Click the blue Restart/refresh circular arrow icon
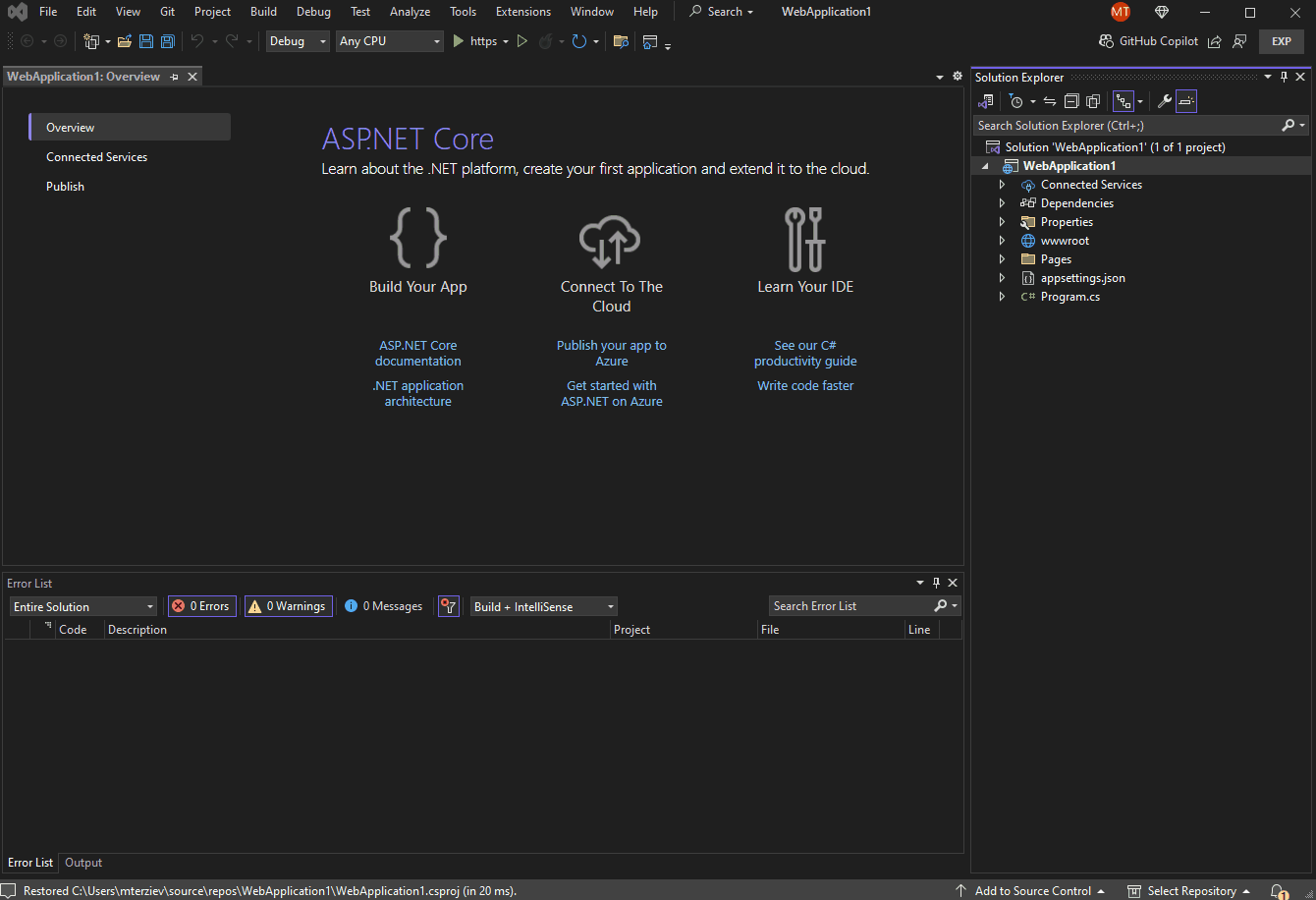This screenshot has height=900, width=1316. point(579,41)
